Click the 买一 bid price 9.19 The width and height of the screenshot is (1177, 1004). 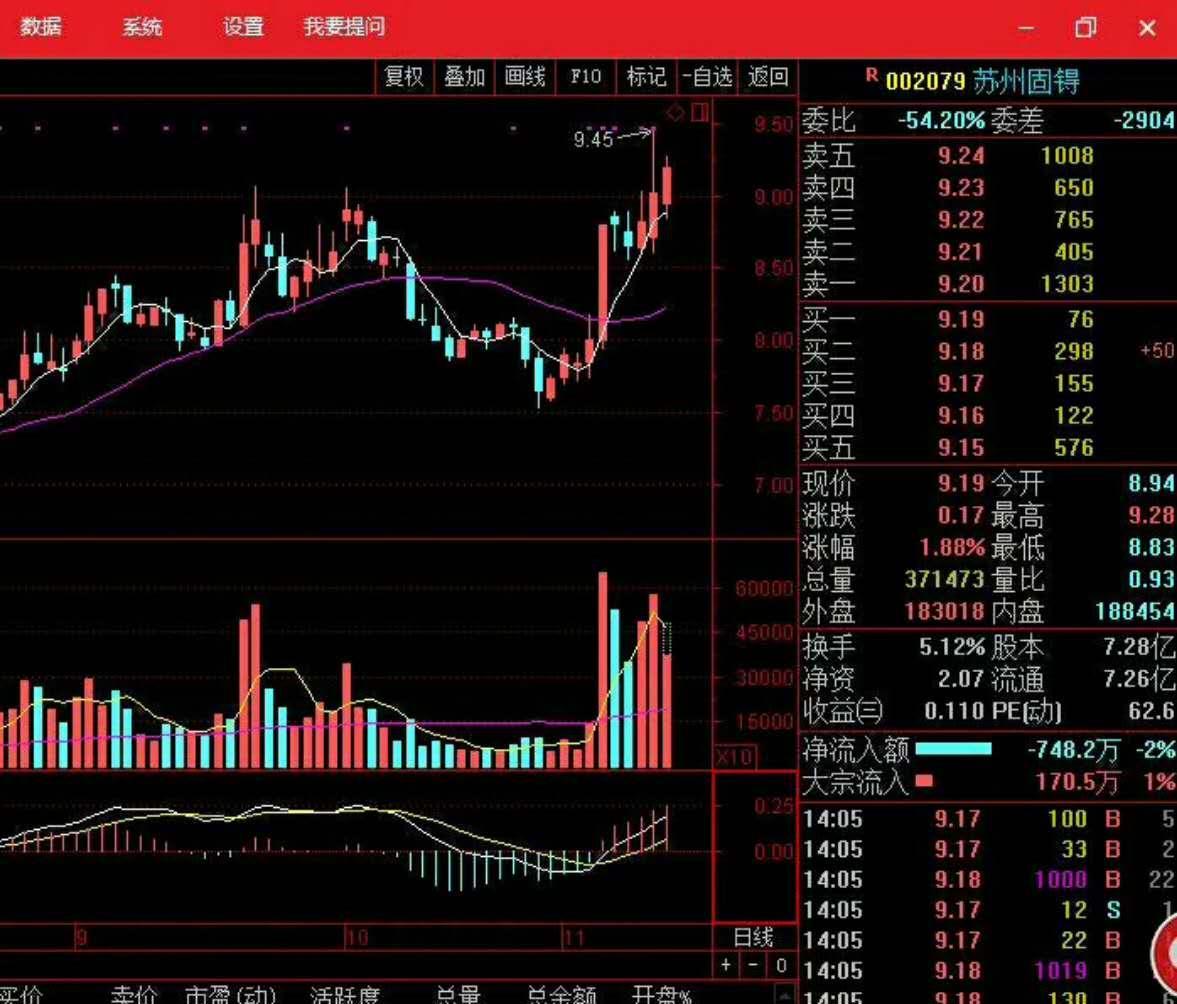coord(960,320)
